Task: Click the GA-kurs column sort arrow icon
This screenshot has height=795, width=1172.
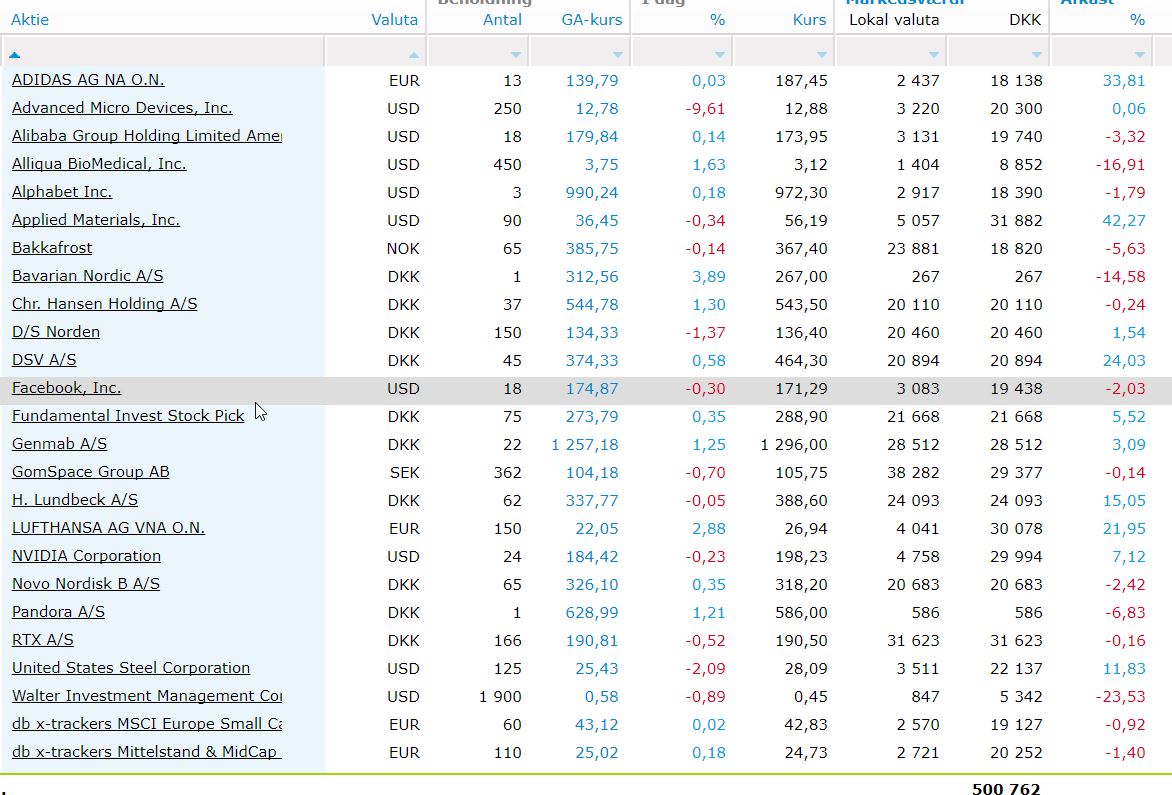Action: (617, 55)
